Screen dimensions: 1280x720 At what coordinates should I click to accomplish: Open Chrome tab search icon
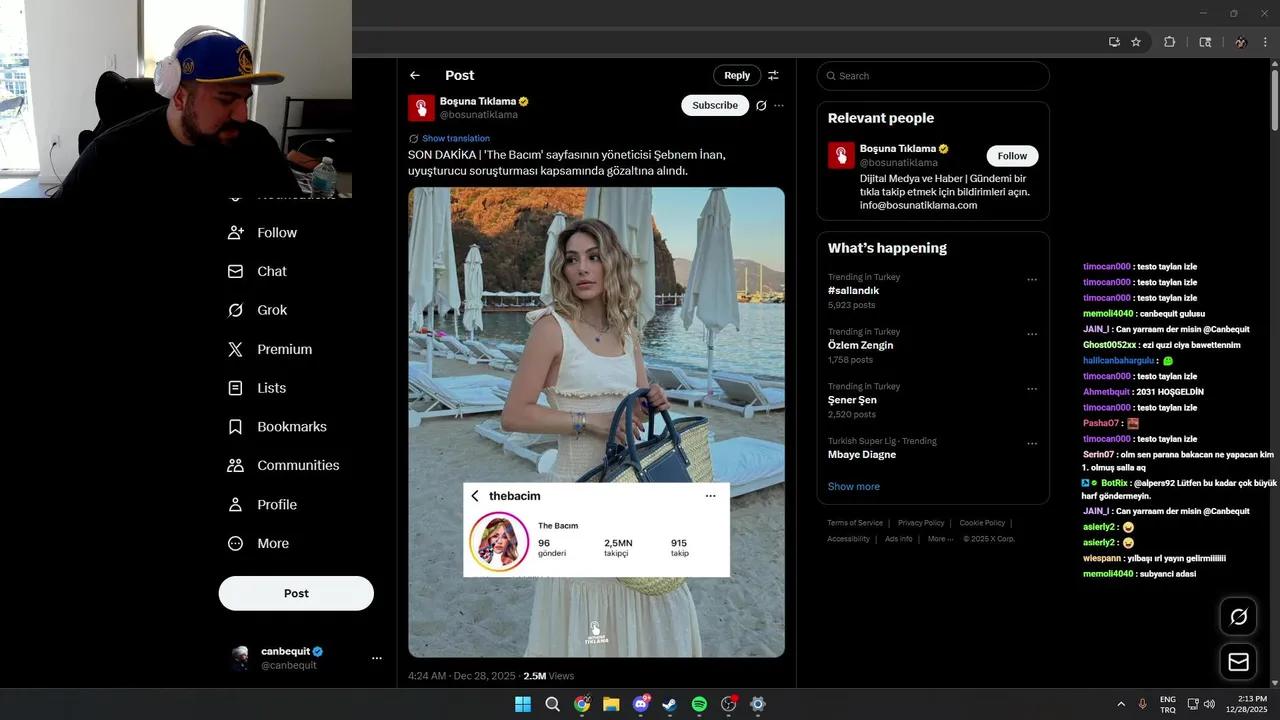click(1205, 42)
